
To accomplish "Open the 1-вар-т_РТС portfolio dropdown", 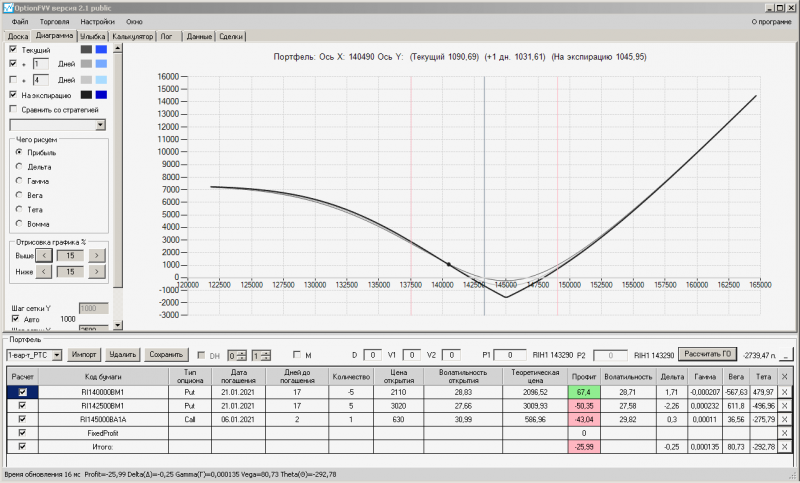I will point(57,355).
